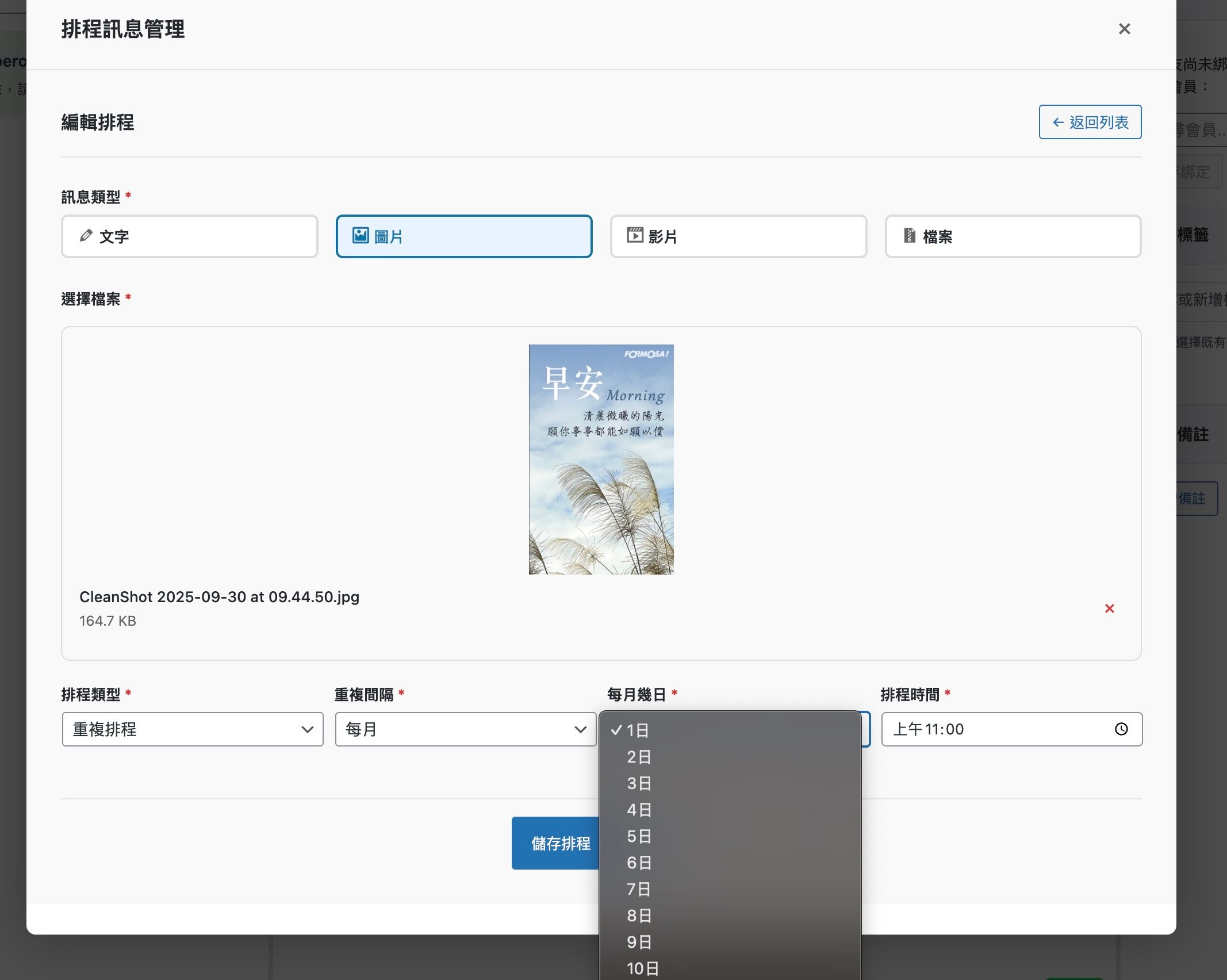Click the document icon on 檔案 option
The height and width of the screenshot is (980, 1227).
(909, 235)
